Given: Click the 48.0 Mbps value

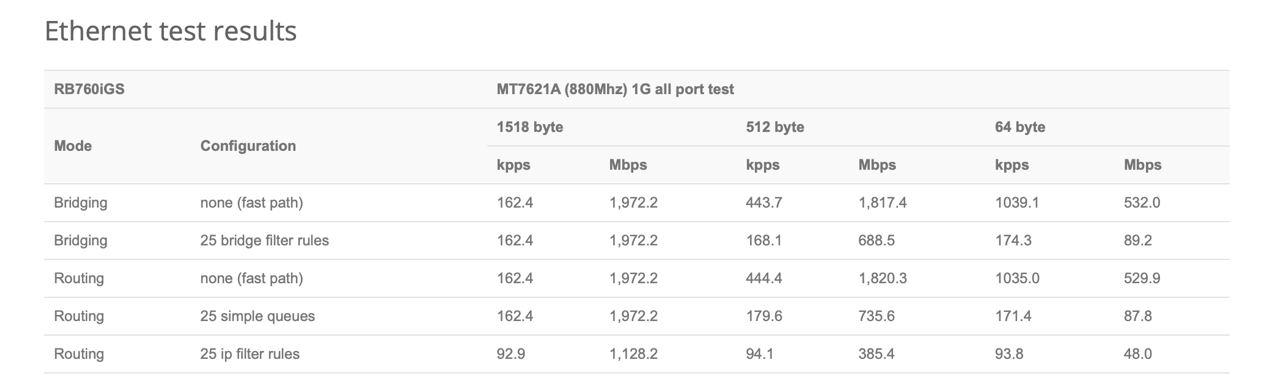Looking at the screenshot, I should coord(1138,354).
